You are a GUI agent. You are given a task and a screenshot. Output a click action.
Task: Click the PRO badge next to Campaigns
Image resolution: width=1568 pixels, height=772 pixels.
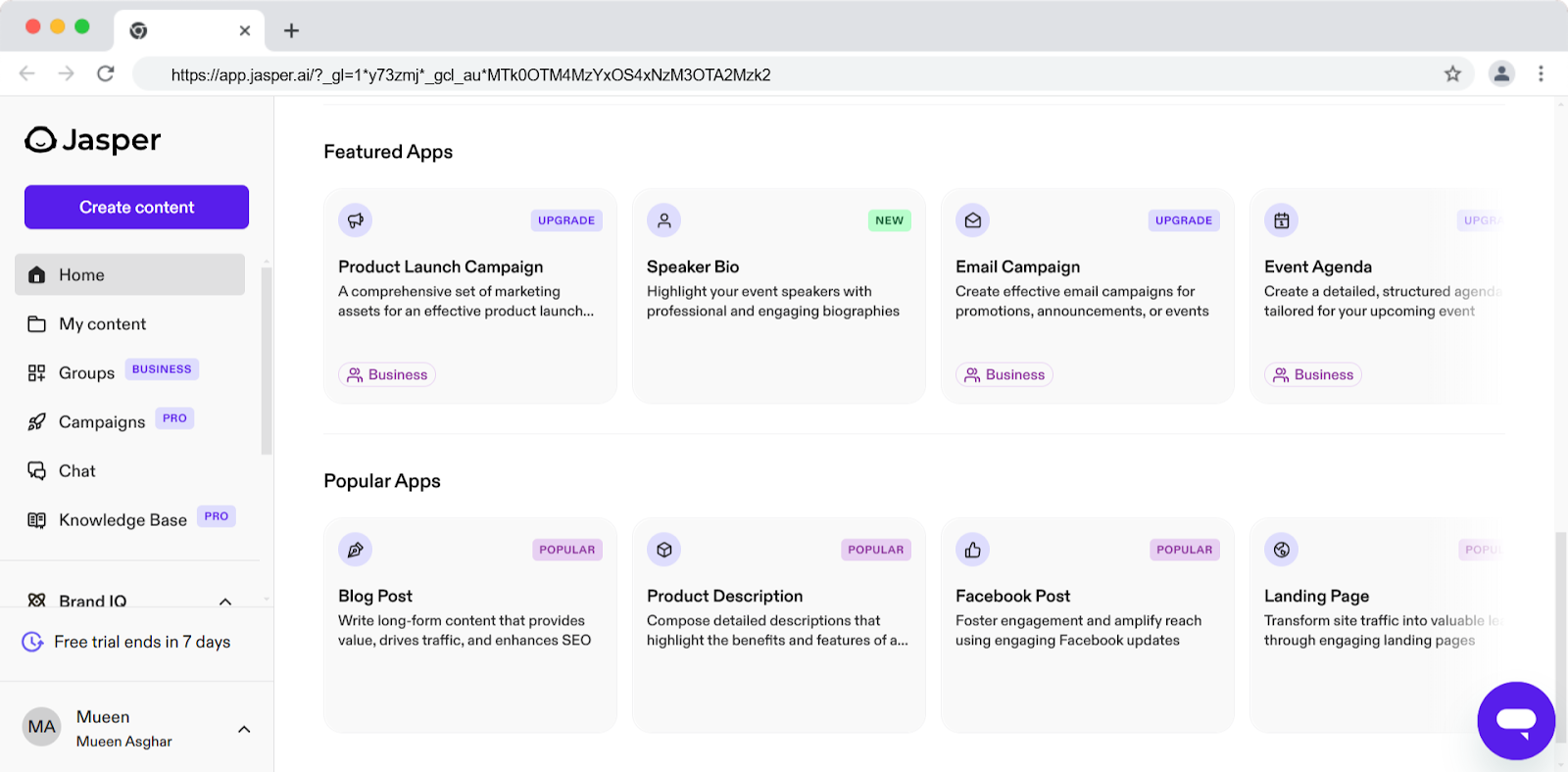174,418
